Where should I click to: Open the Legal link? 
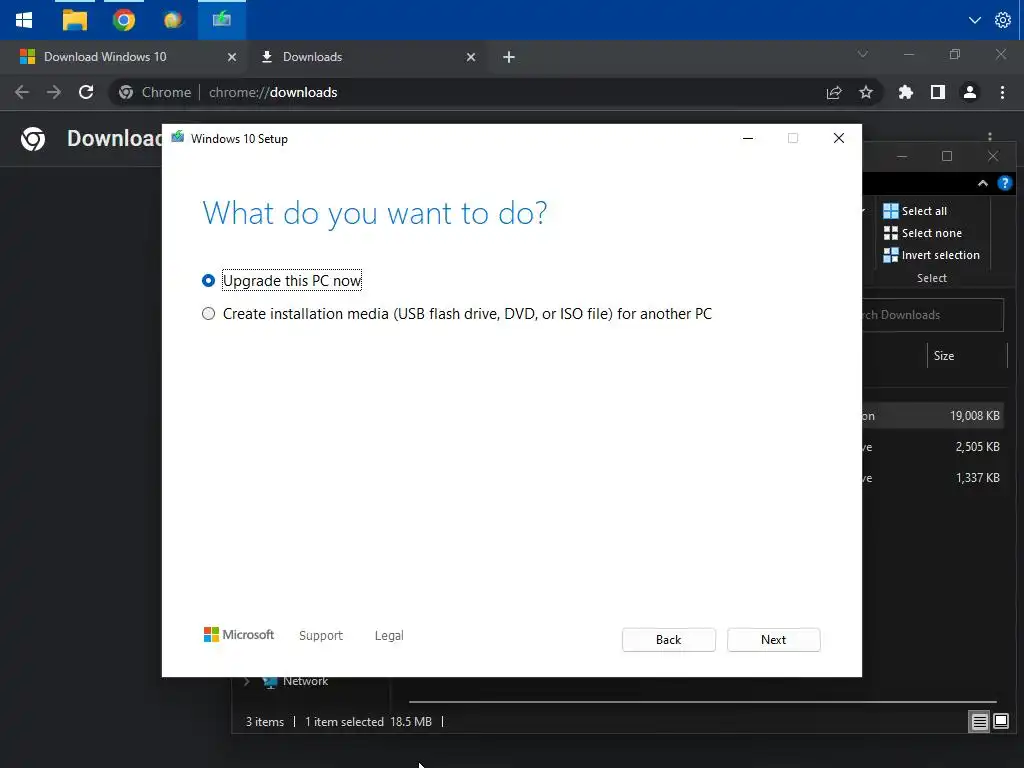[389, 635]
